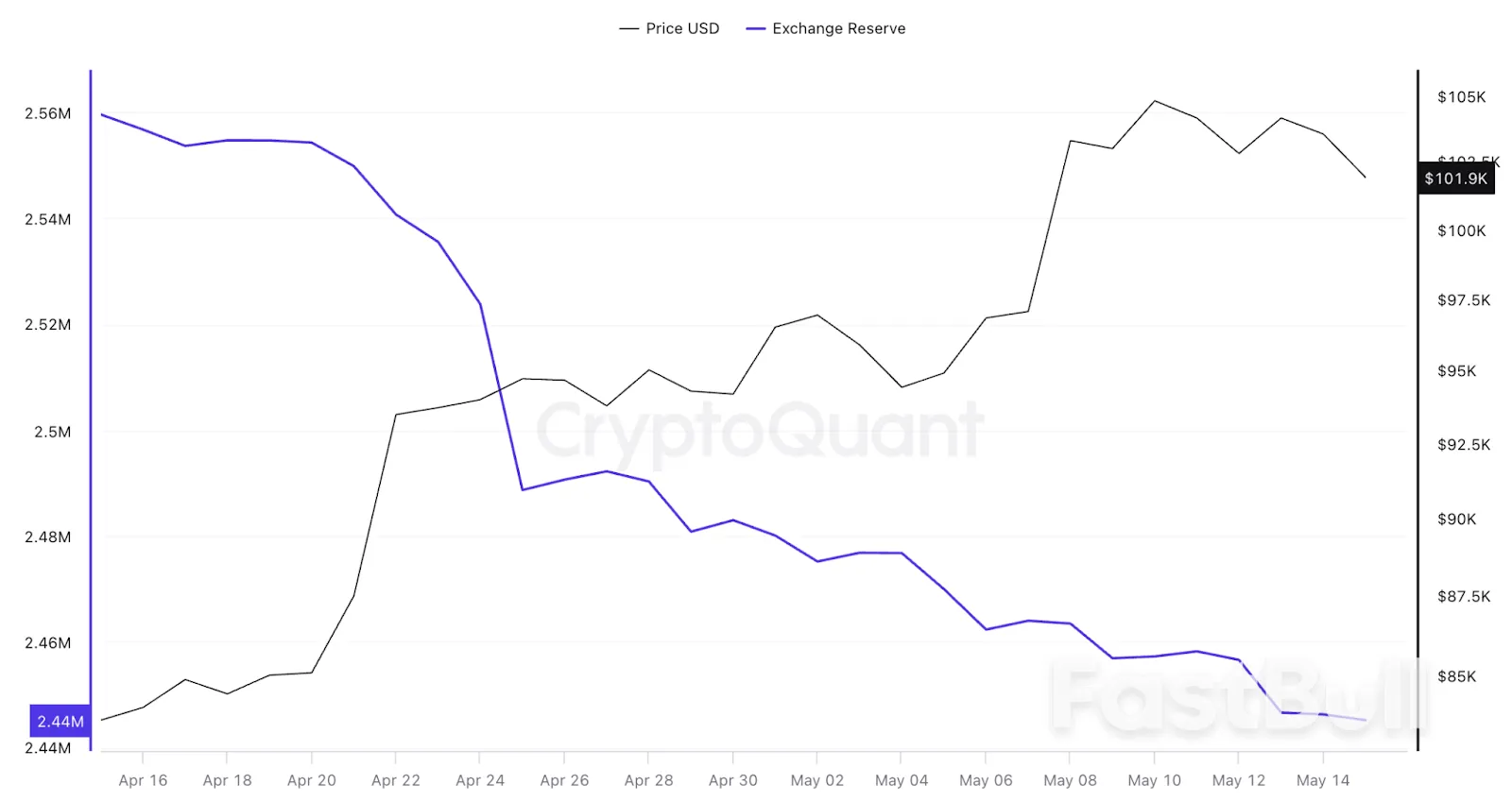
Task: Click the CryptoQuant watermark logo
Action: pos(761,431)
